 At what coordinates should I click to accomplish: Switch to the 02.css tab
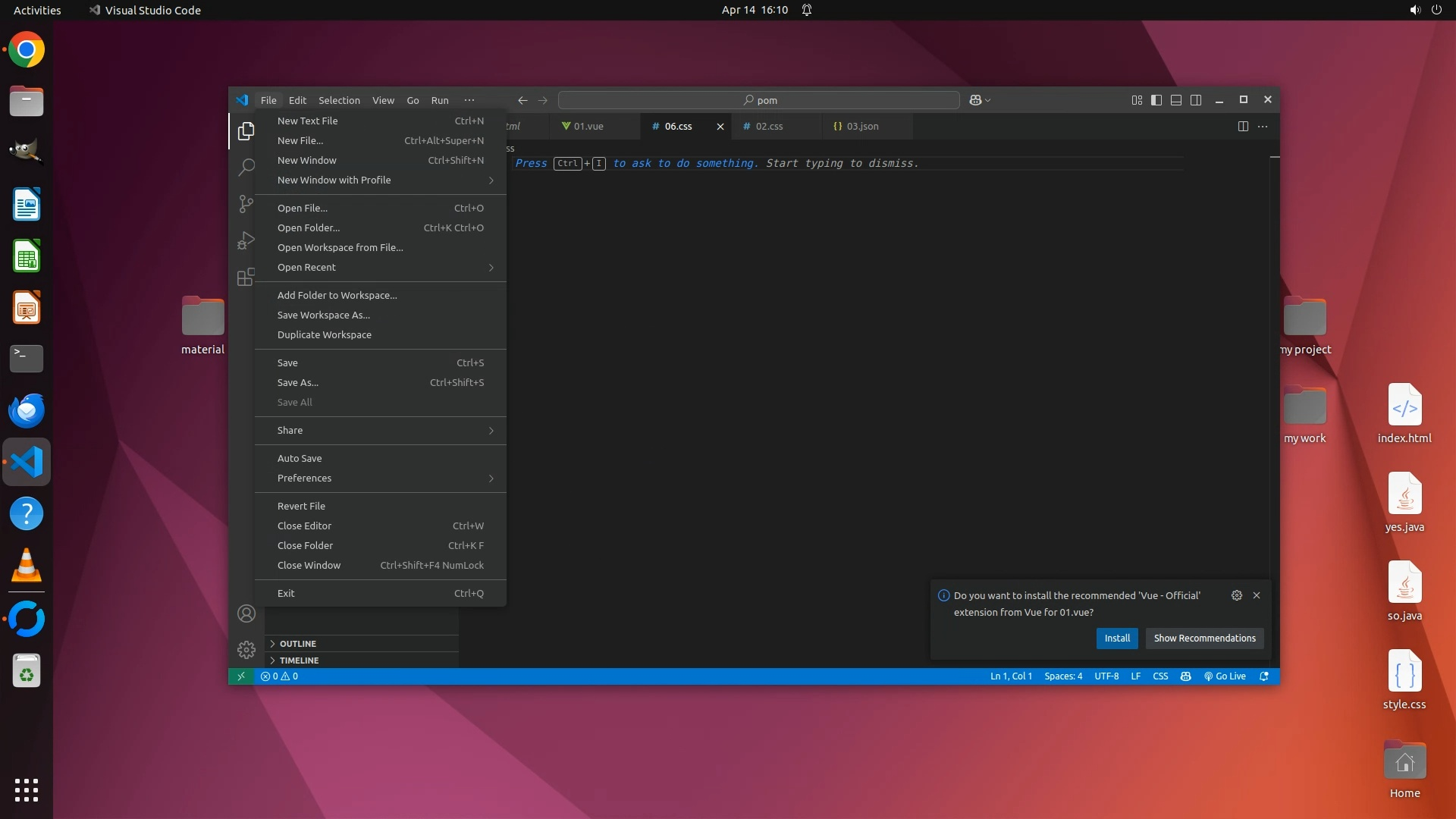click(769, 127)
